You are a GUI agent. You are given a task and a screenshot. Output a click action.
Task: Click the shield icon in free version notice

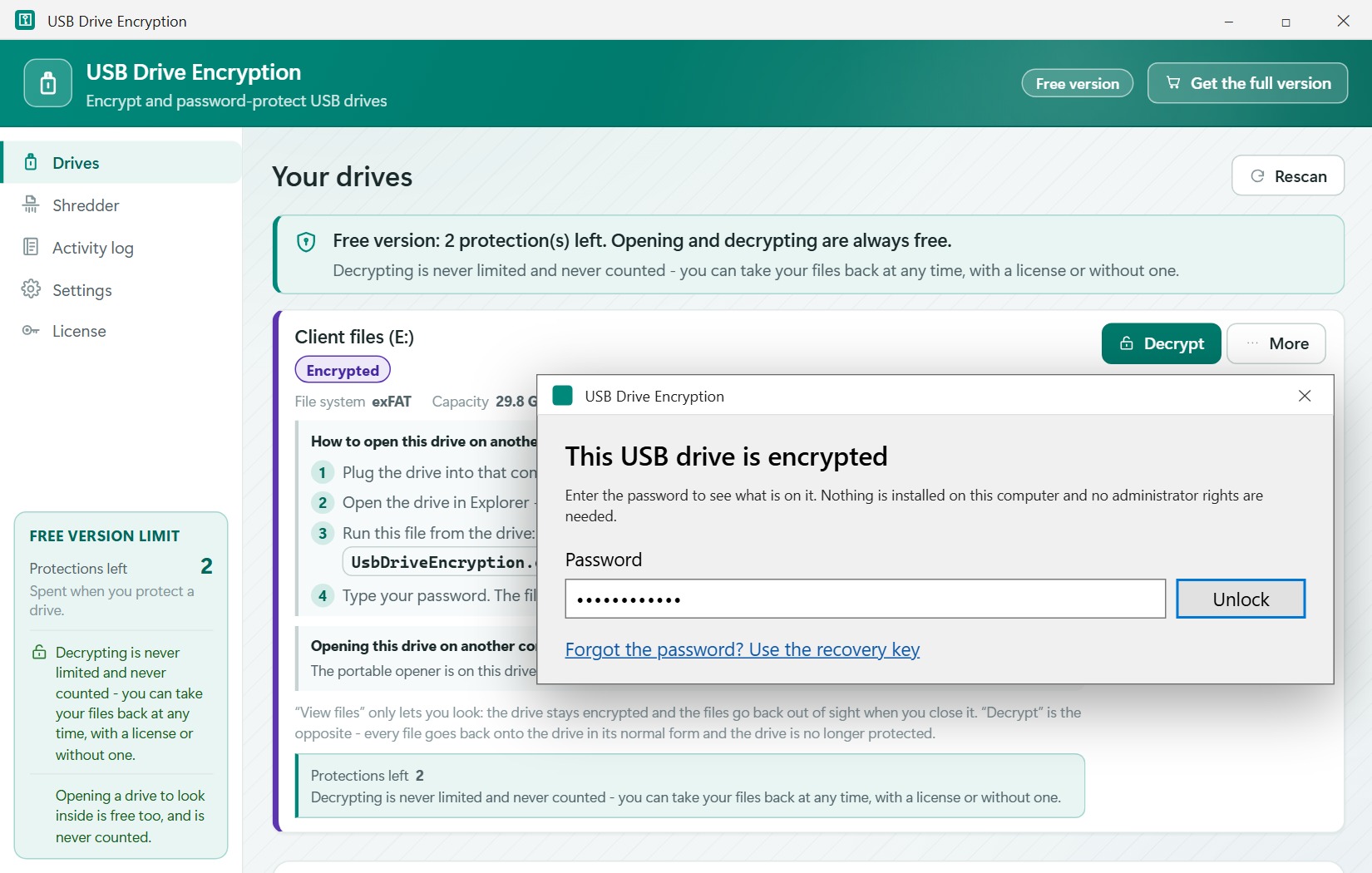(306, 242)
